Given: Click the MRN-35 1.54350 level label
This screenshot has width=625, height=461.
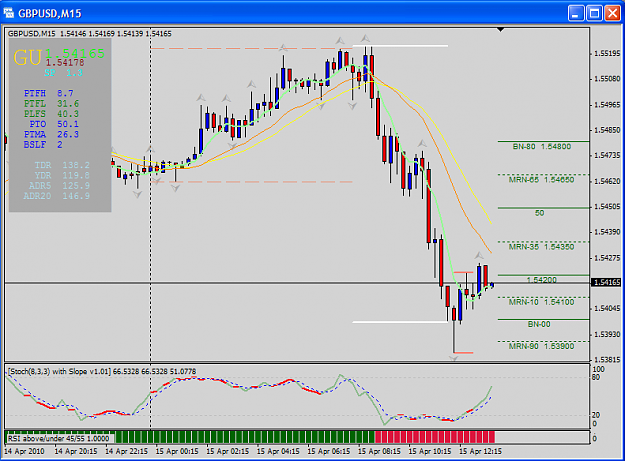Looking at the screenshot, I should point(541,247).
